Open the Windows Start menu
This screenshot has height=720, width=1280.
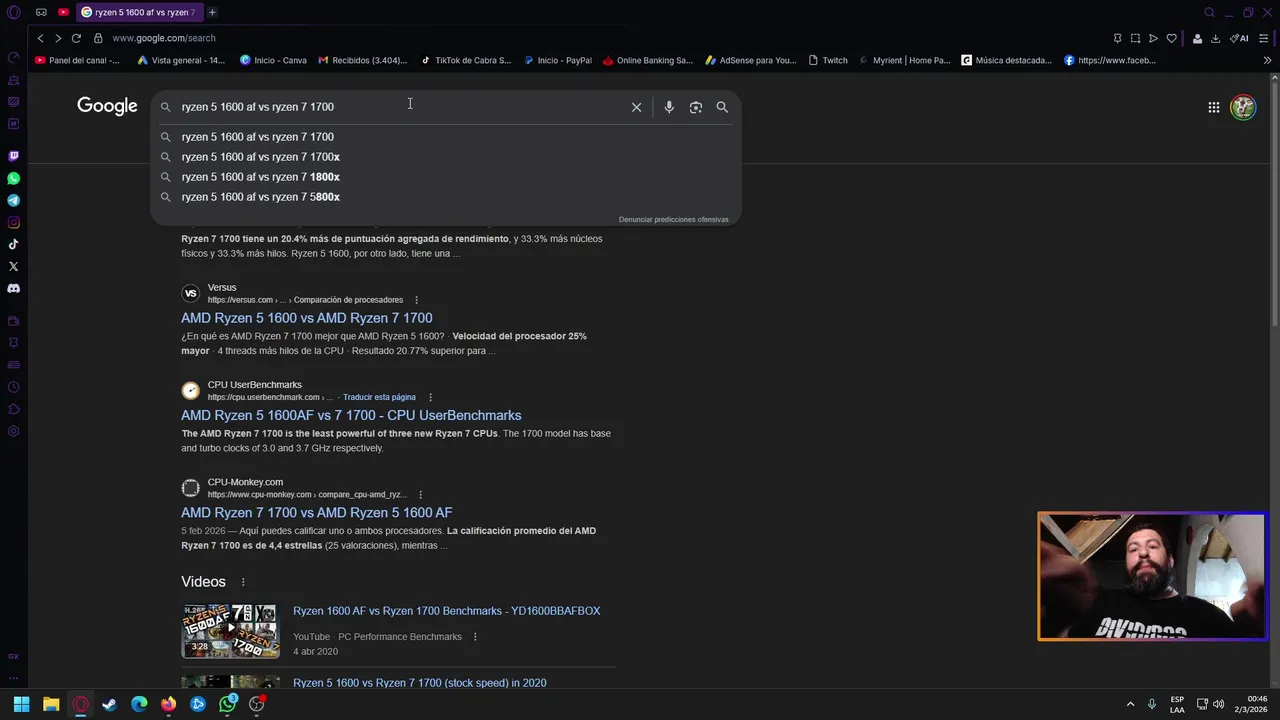(x=21, y=704)
